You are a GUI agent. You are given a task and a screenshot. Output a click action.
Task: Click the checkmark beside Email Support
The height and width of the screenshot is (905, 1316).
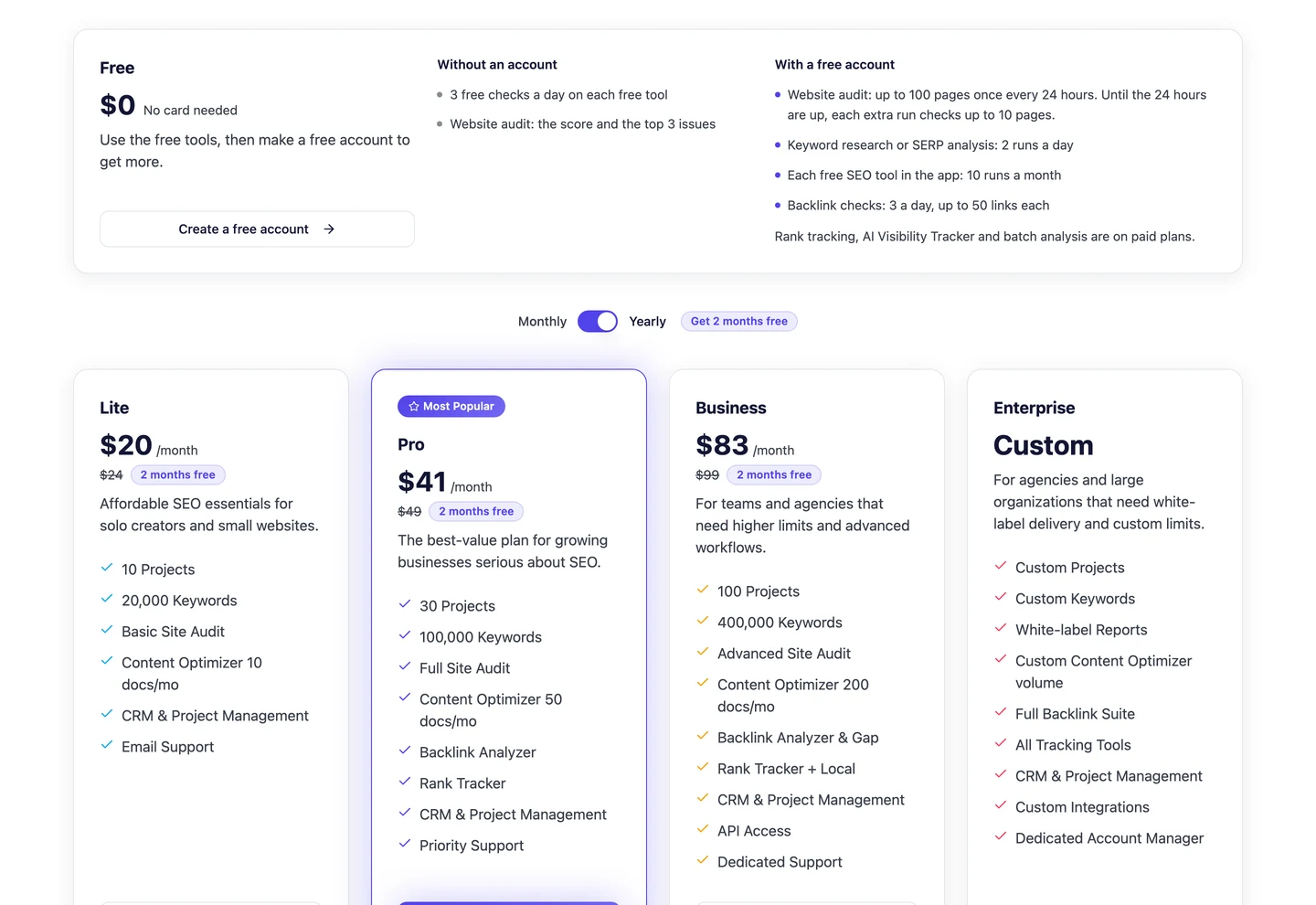(x=107, y=746)
